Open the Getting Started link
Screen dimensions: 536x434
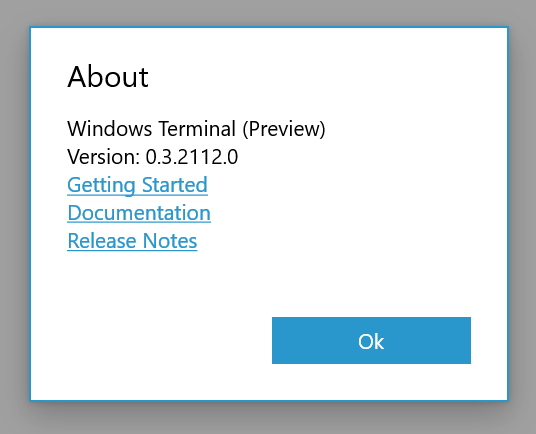pyautogui.click(x=137, y=185)
